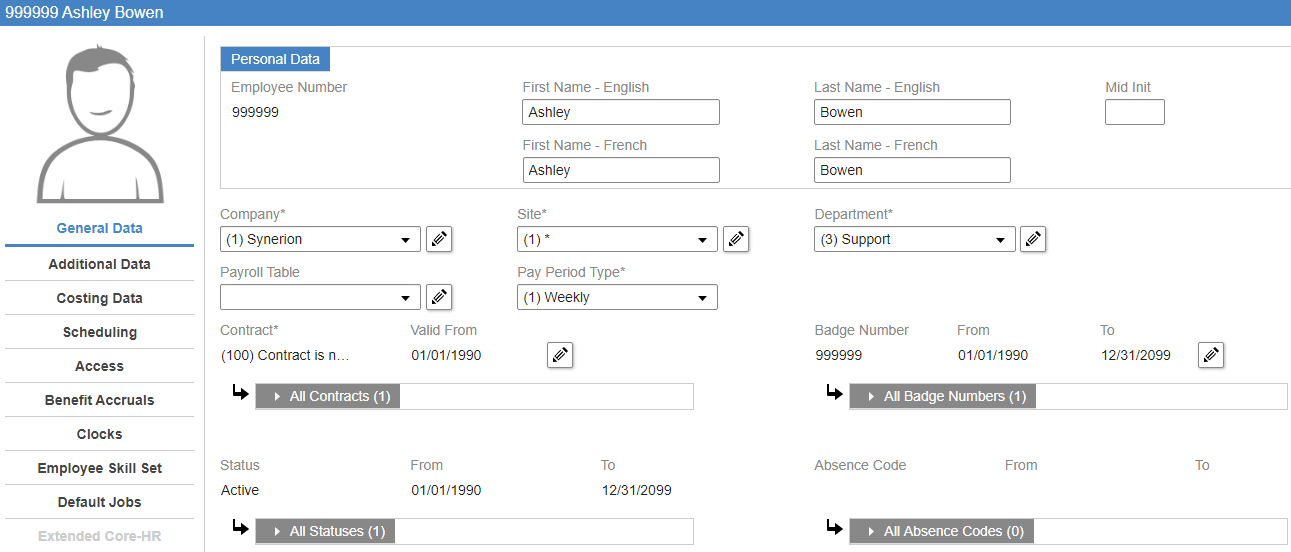
Task: Open the Scheduling section in sidebar
Action: point(99,332)
